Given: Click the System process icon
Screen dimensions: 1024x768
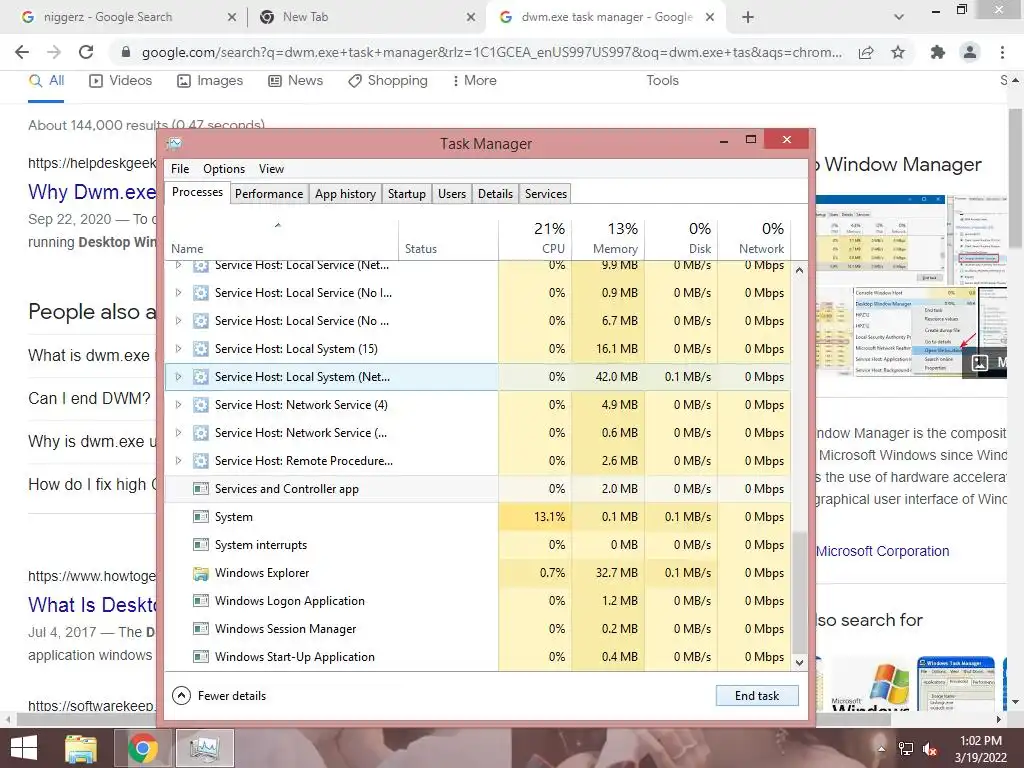Looking at the screenshot, I should click(x=200, y=517).
